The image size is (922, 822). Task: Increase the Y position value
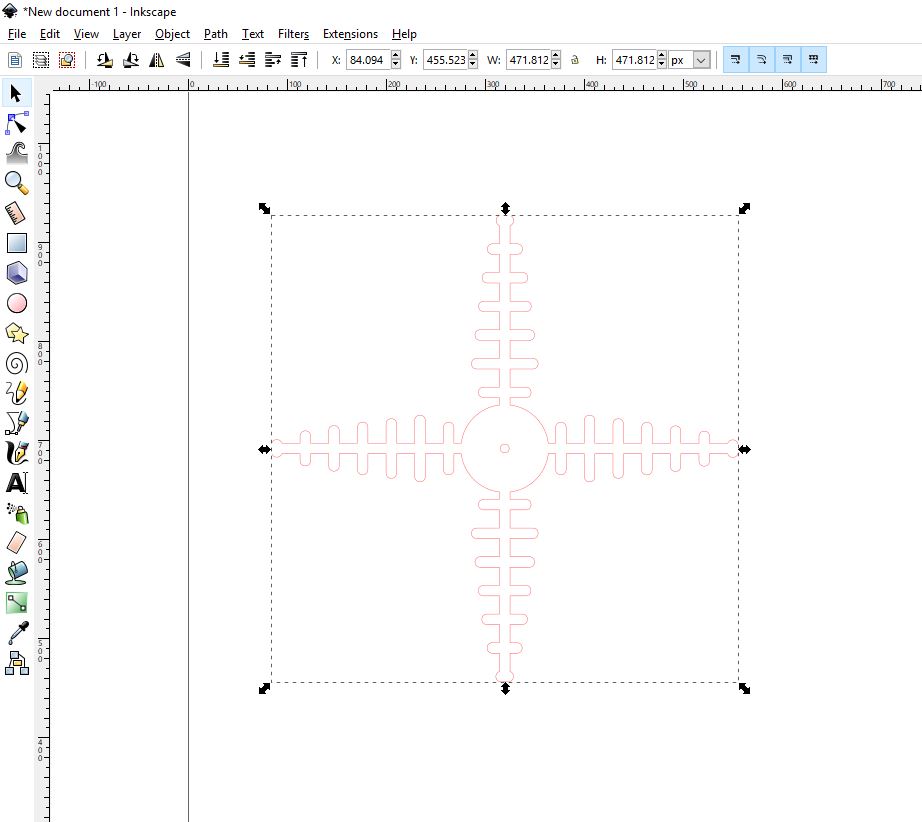coord(473,55)
